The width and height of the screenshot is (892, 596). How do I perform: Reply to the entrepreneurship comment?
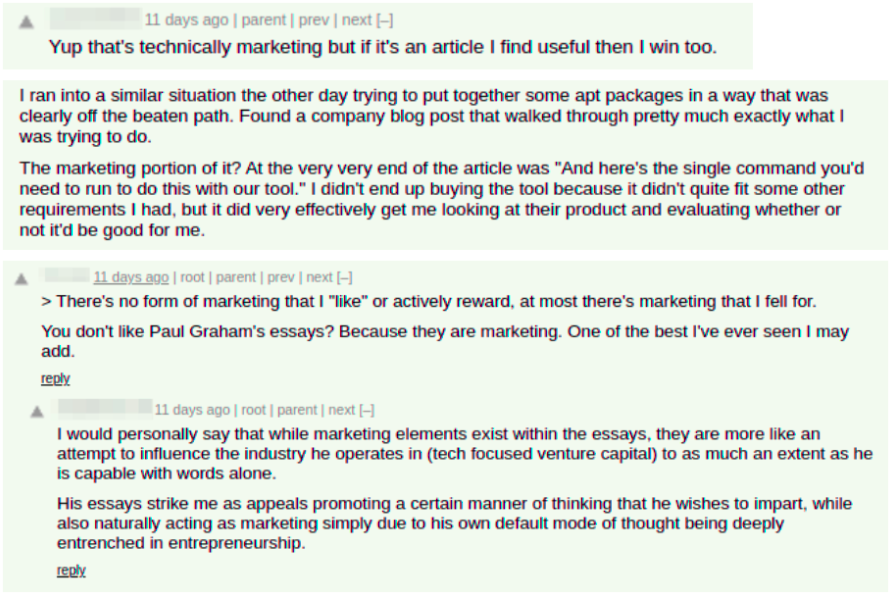pyautogui.click(x=71, y=570)
